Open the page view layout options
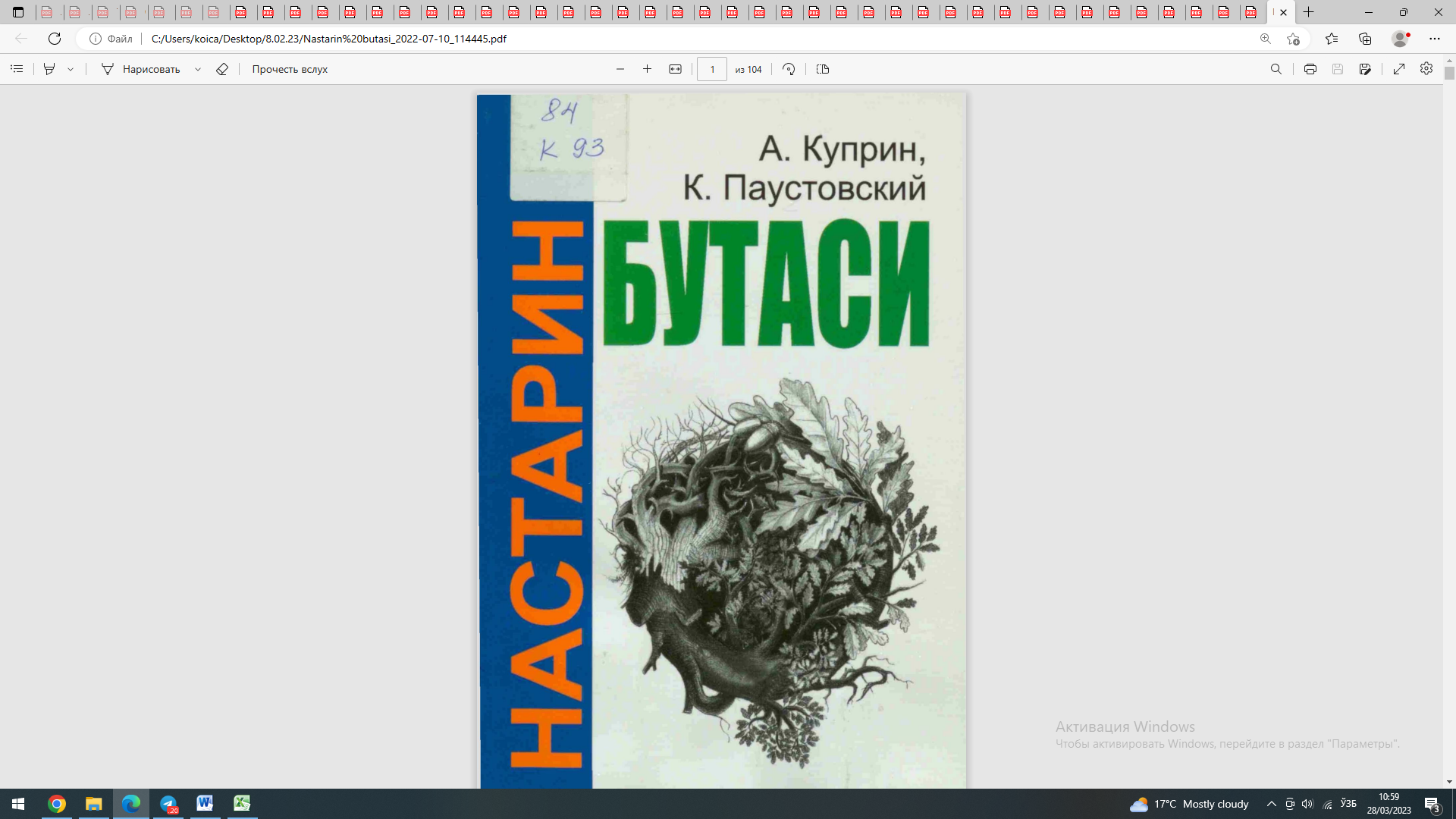This screenshot has height=819, width=1456. [823, 69]
